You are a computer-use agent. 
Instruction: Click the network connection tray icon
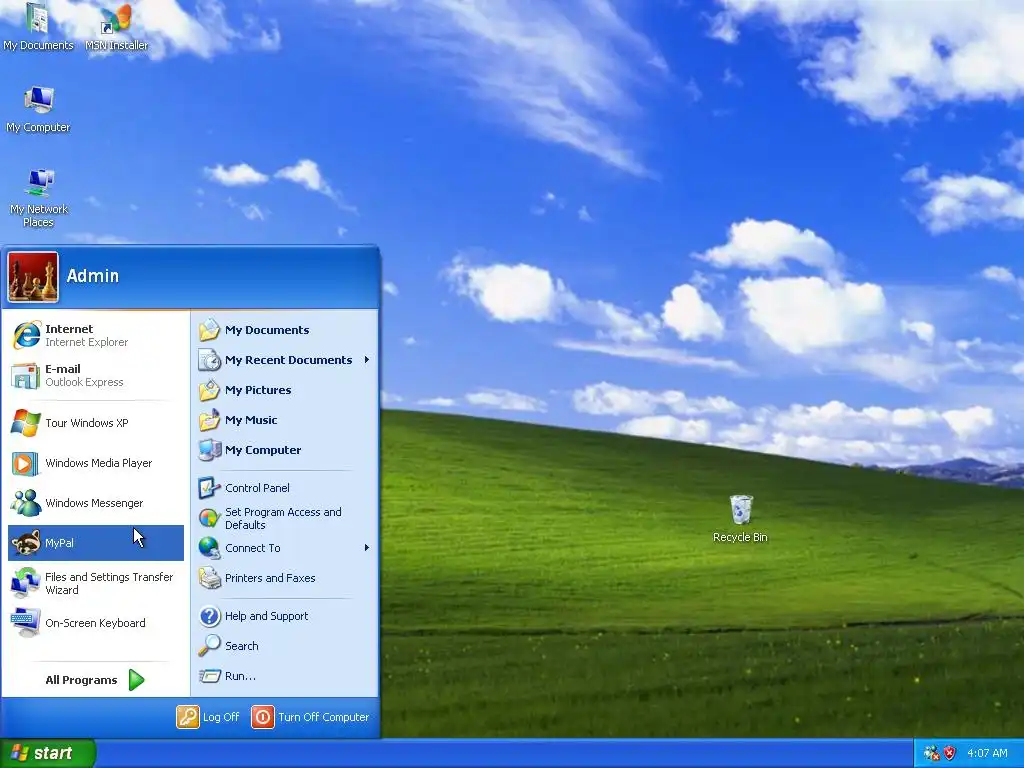(932, 753)
